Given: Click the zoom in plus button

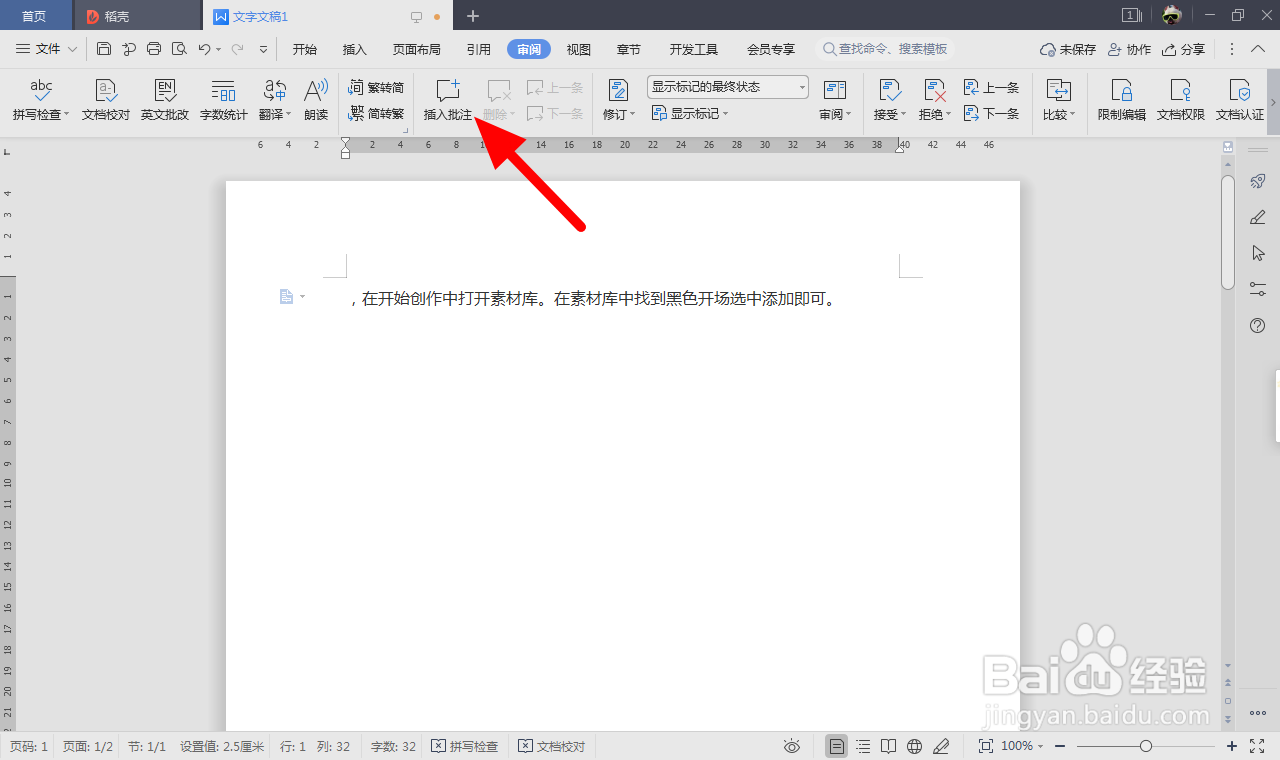Looking at the screenshot, I should coord(1232,746).
